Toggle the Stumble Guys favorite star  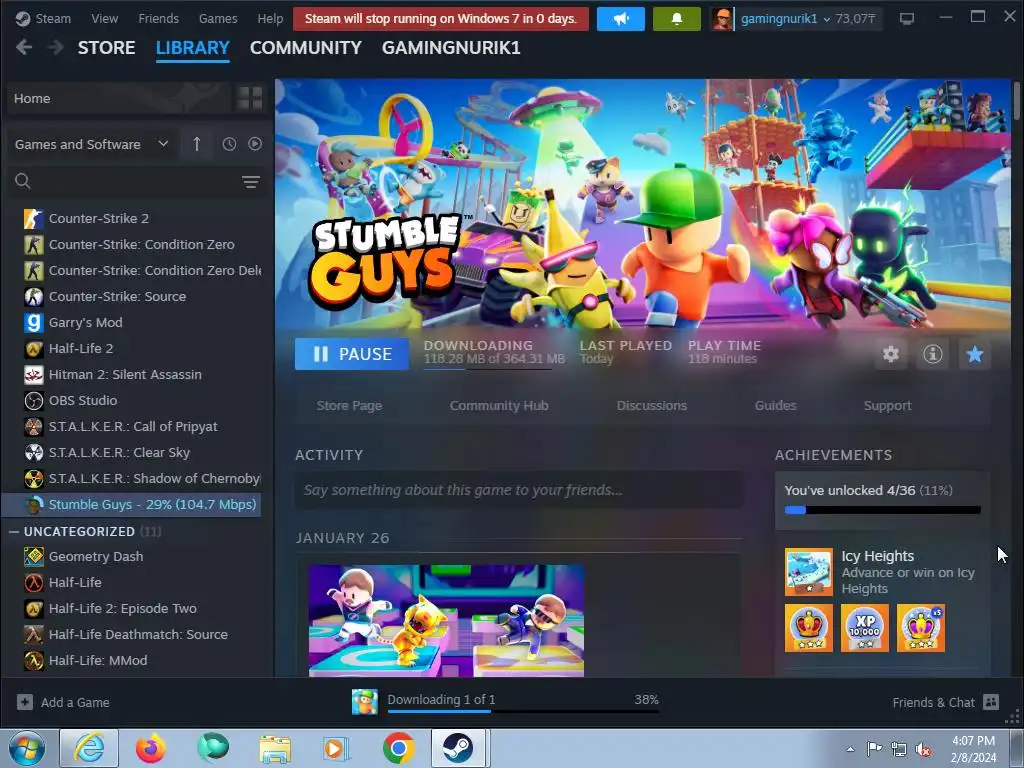974,354
